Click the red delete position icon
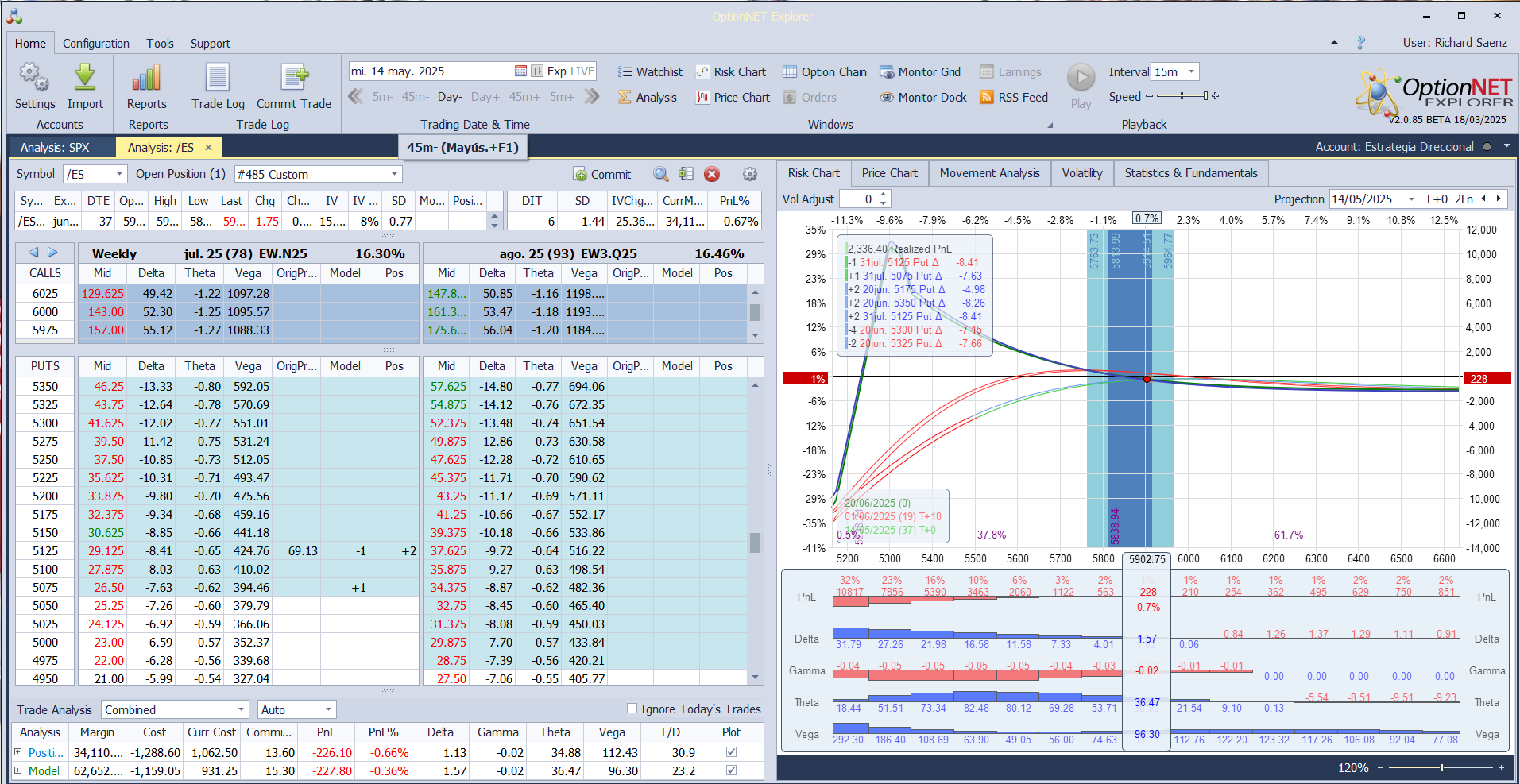Screen dimensions: 1520x784 [x=712, y=174]
